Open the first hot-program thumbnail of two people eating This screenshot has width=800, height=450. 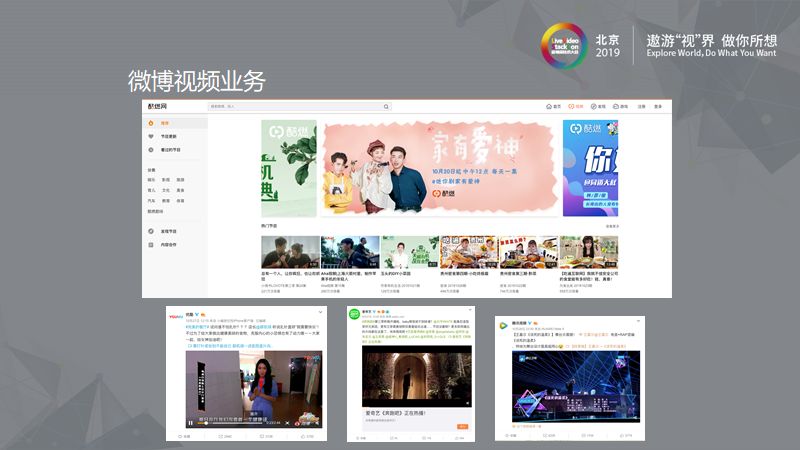click(x=290, y=252)
